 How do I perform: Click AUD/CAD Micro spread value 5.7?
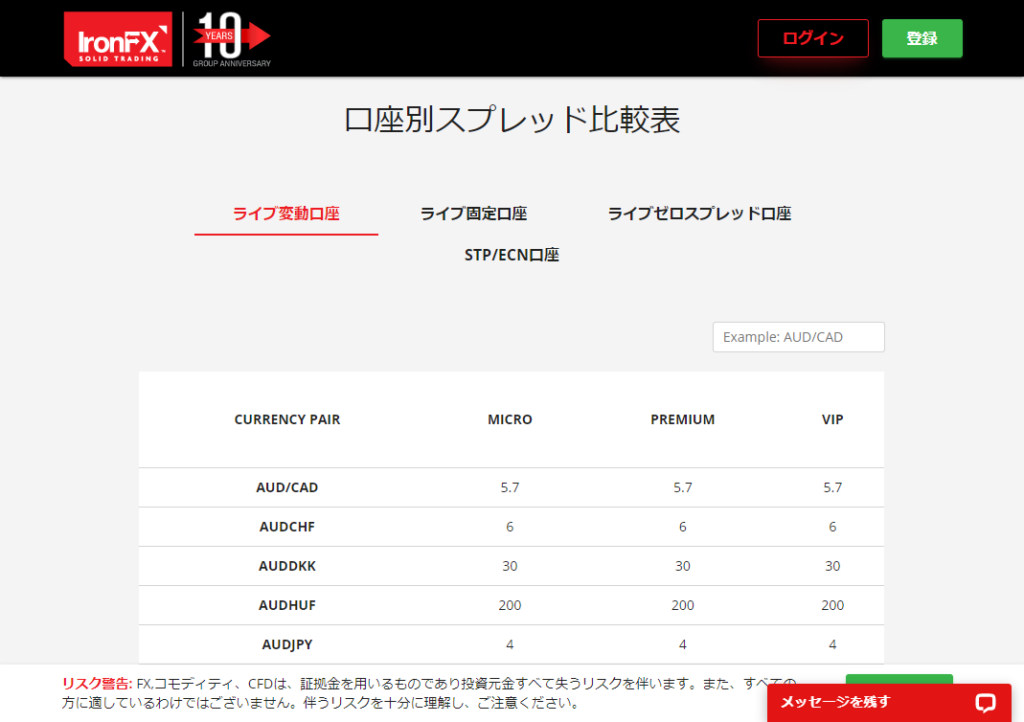click(509, 488)
